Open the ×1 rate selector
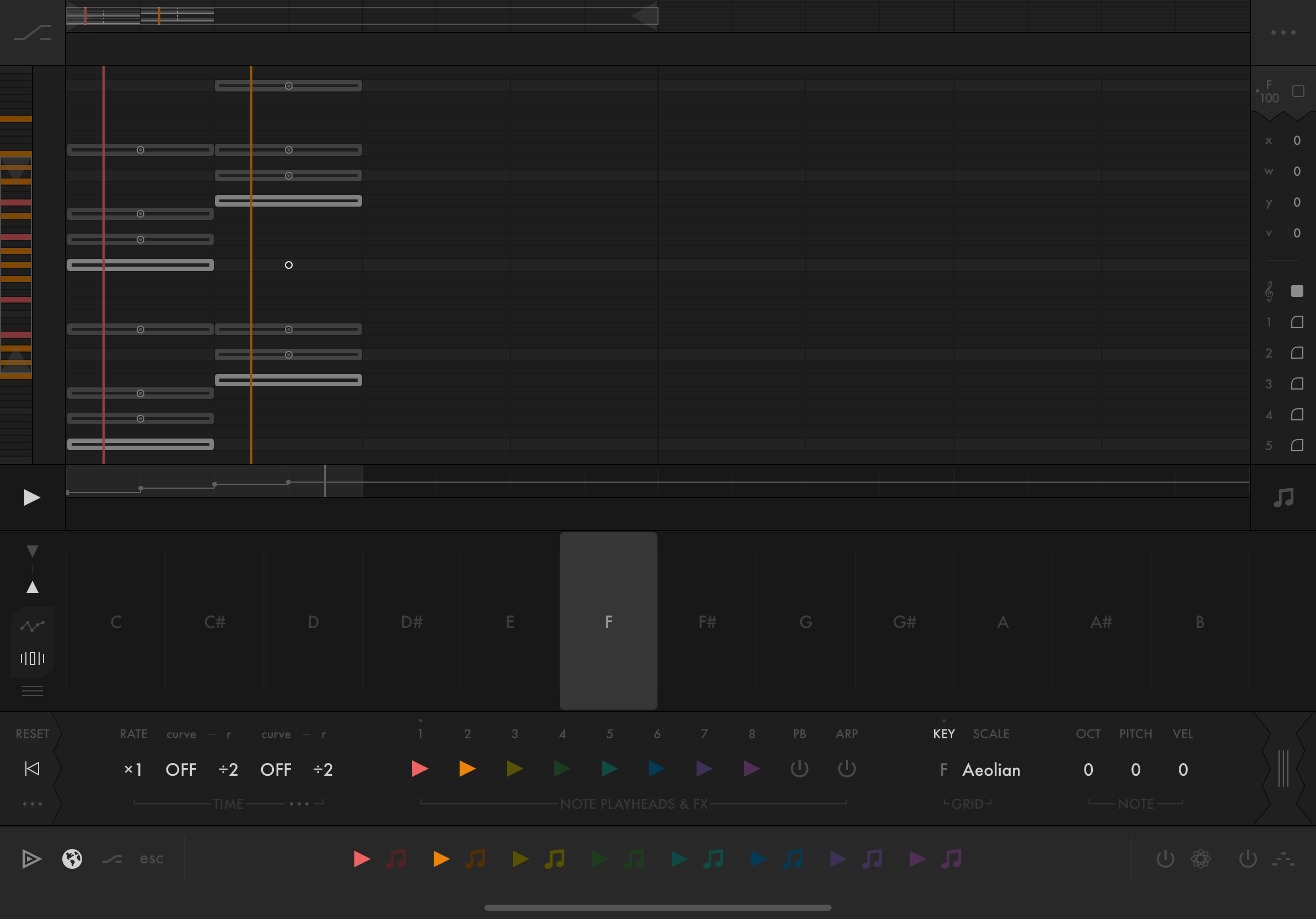1316x919 pixels. tap(133, 770)
